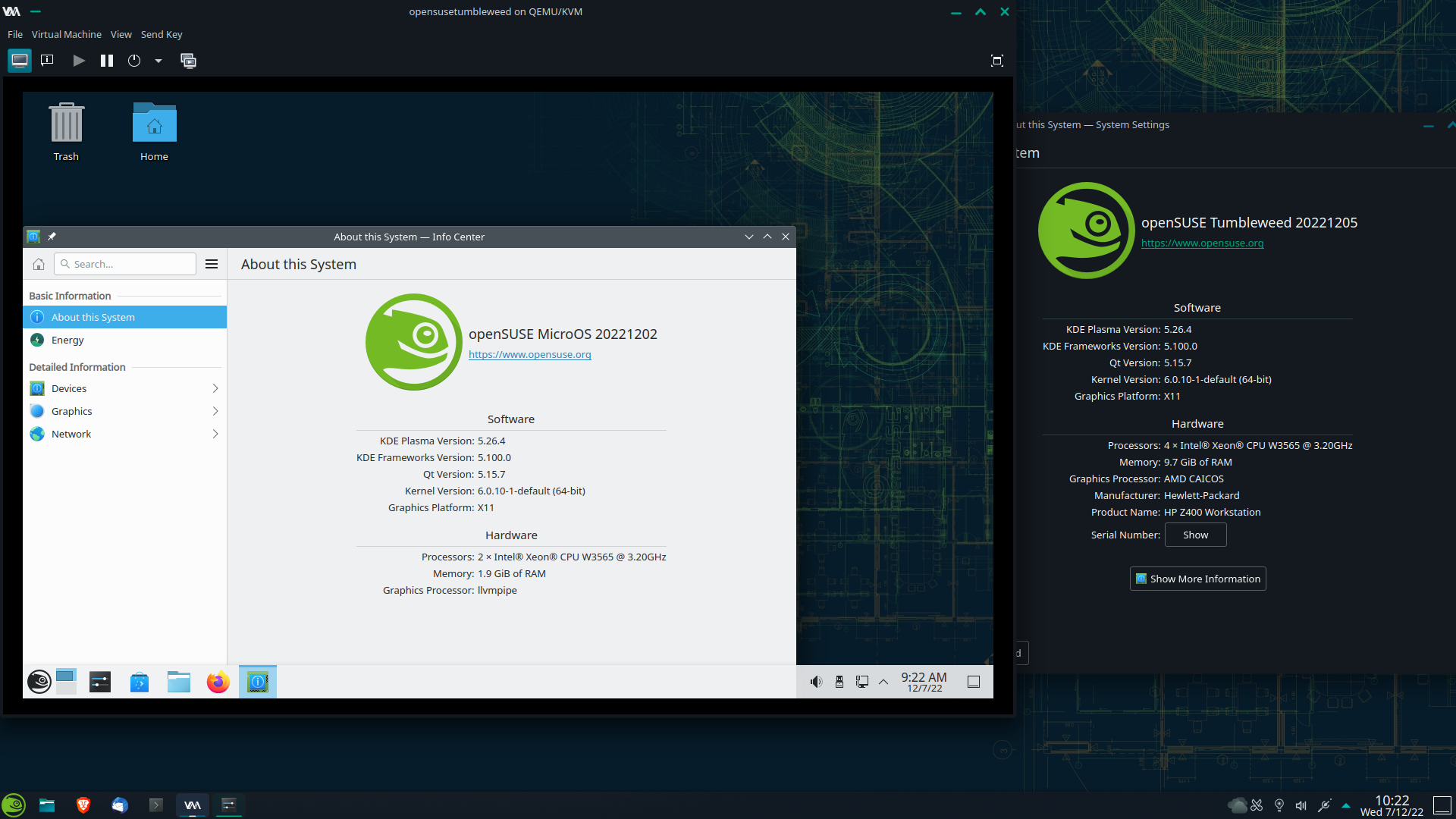Select the Home folder desktop icon
1456x819 pixels.
pos(154,132)
